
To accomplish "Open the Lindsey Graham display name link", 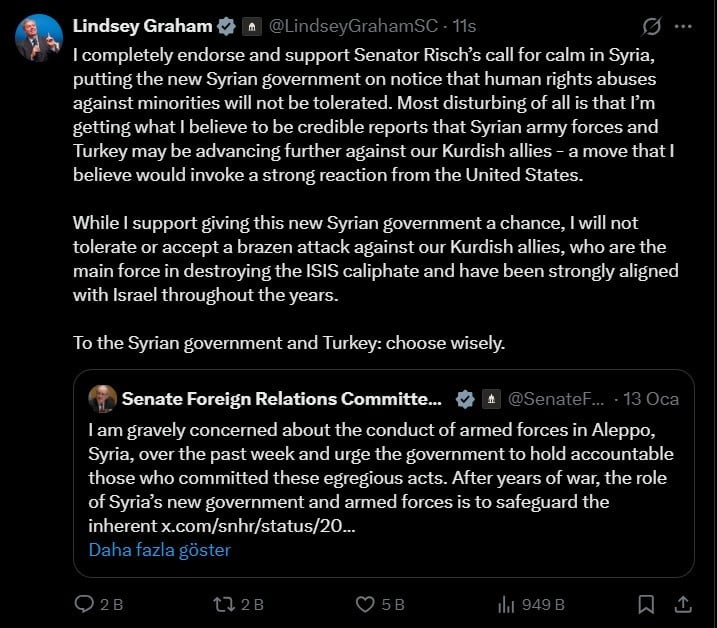I will tap(143, 27).
